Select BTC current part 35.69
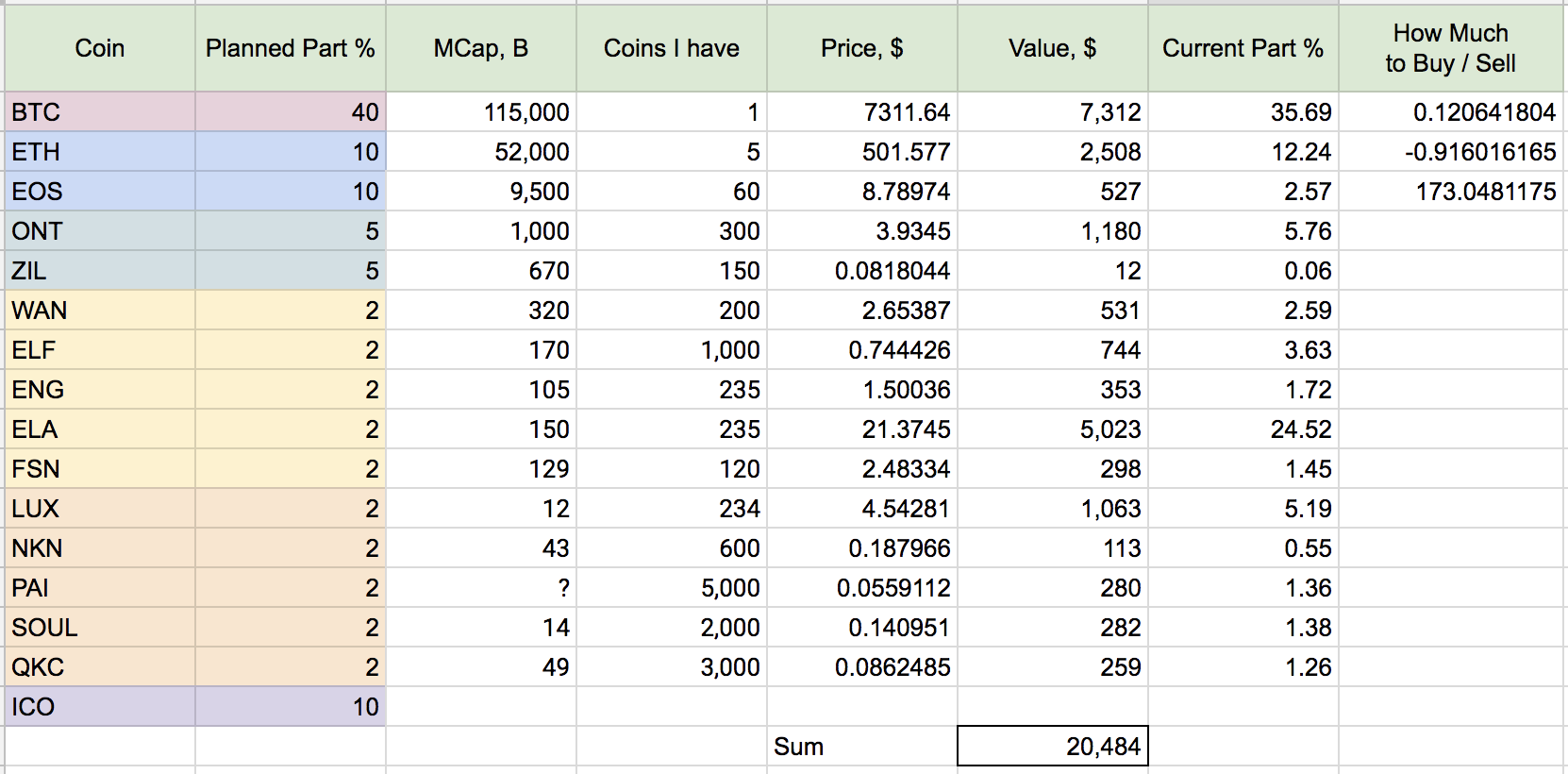Screen dimensions: 1568x774 pos(1243,112)
